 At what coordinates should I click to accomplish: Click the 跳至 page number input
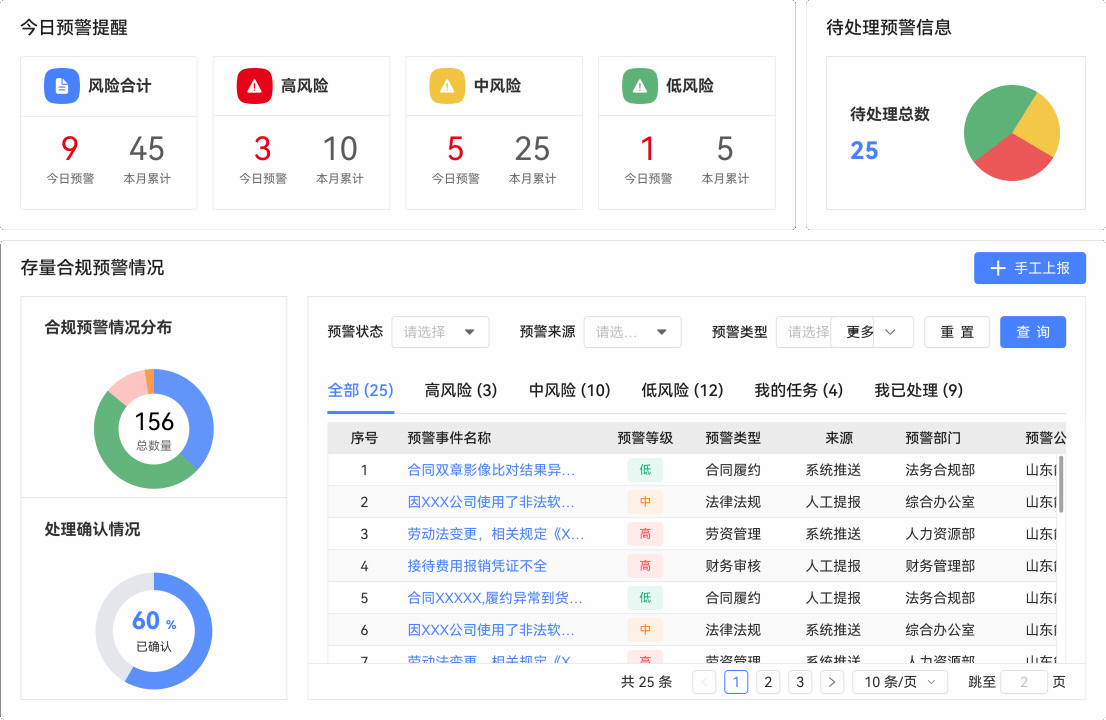(x=1023, y=682)
